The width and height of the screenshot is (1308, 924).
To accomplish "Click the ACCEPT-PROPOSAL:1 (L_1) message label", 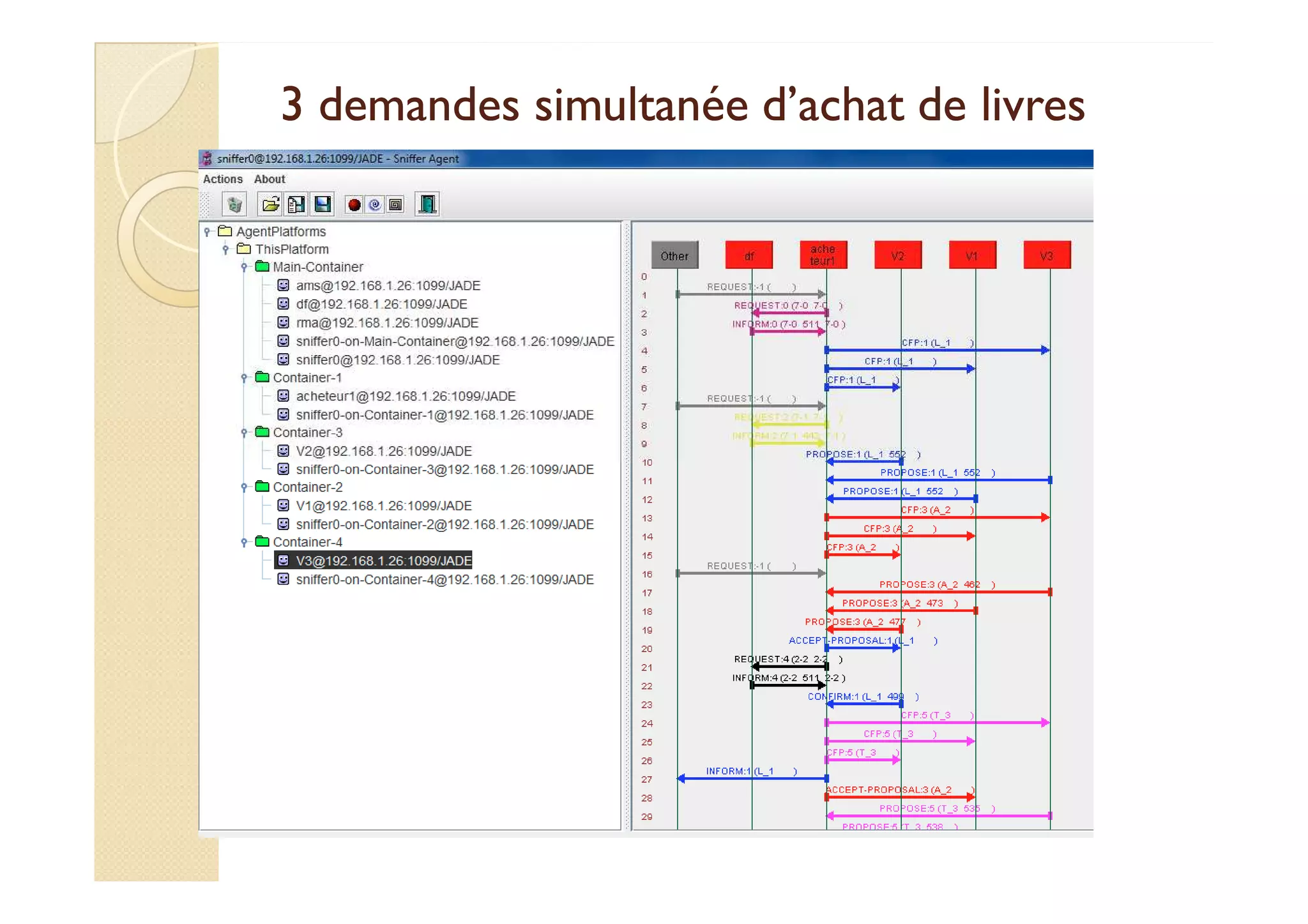I will (x=863, y=640).
